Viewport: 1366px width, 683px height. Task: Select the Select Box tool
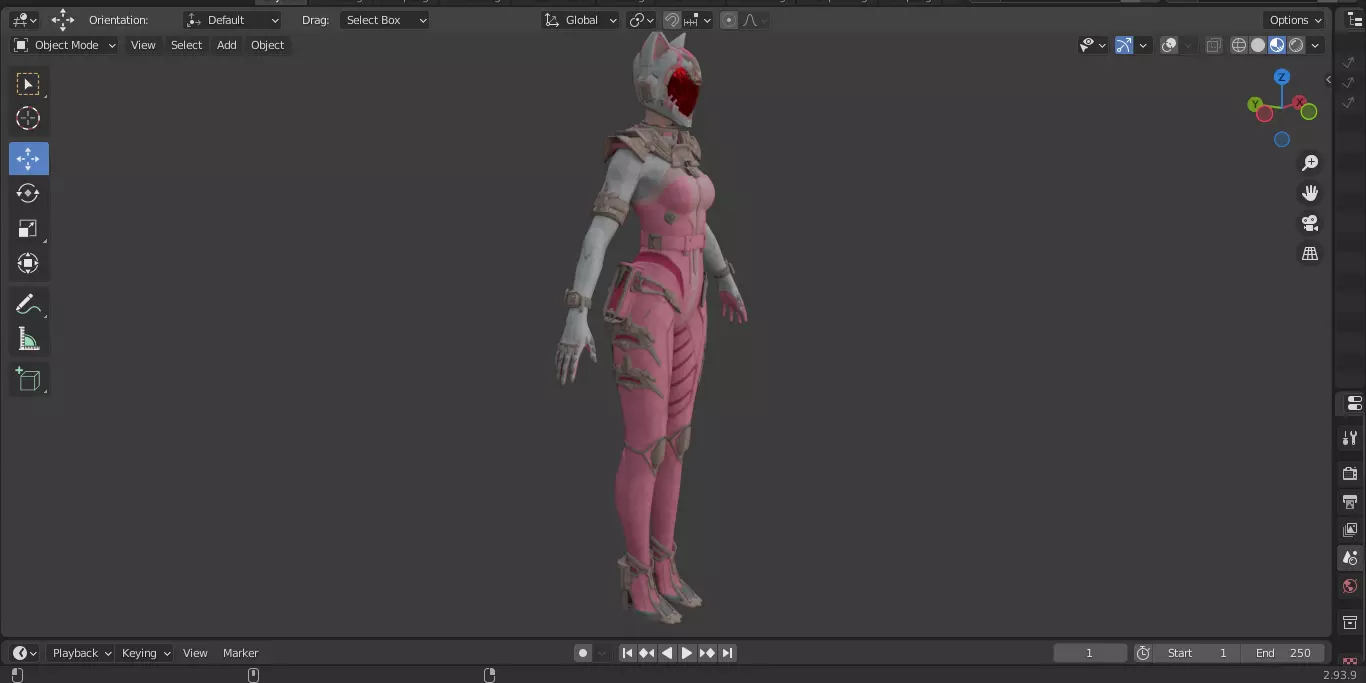click(x=28, y=84)
